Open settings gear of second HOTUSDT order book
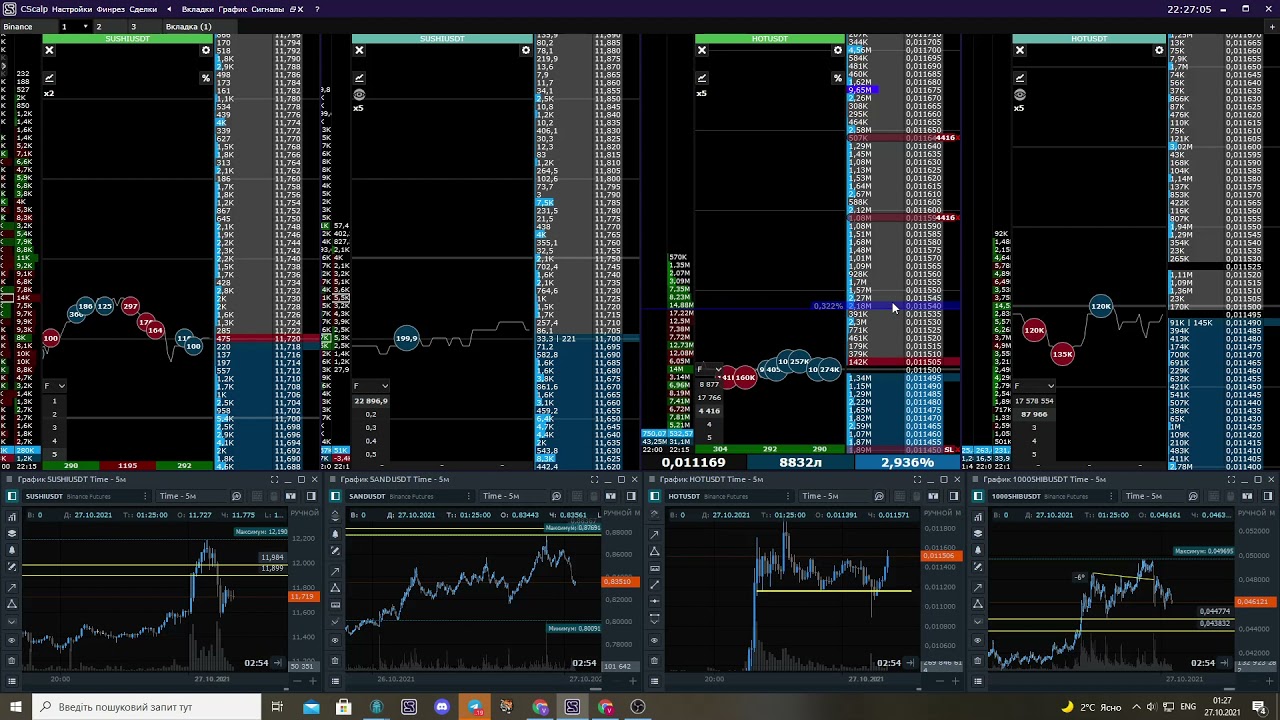The width and height of the screenshot is (1280, 720). point(1159,50)
